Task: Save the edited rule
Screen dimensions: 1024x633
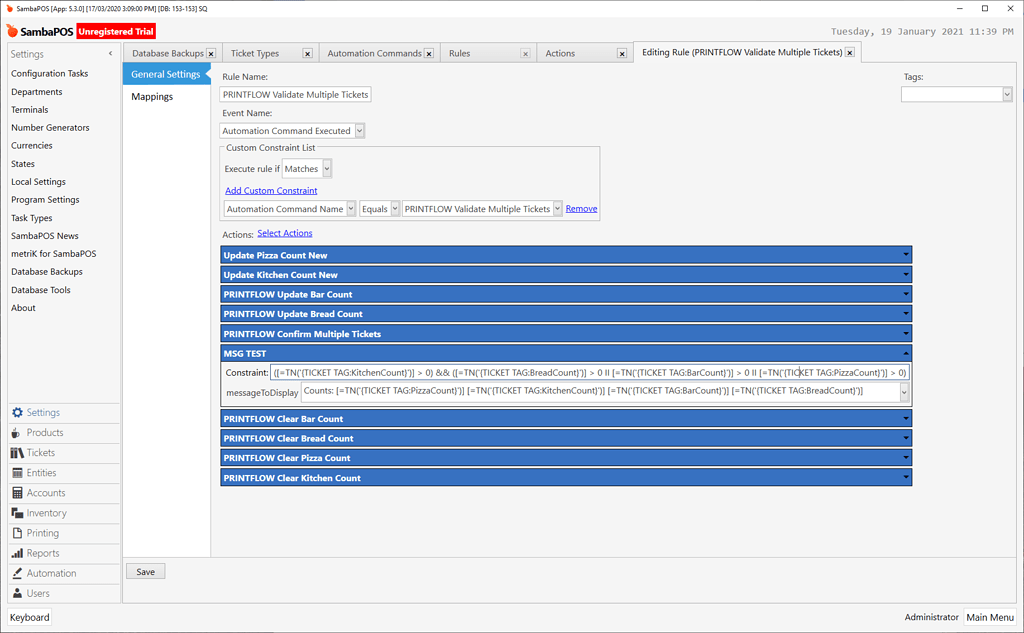Action: 145,571
